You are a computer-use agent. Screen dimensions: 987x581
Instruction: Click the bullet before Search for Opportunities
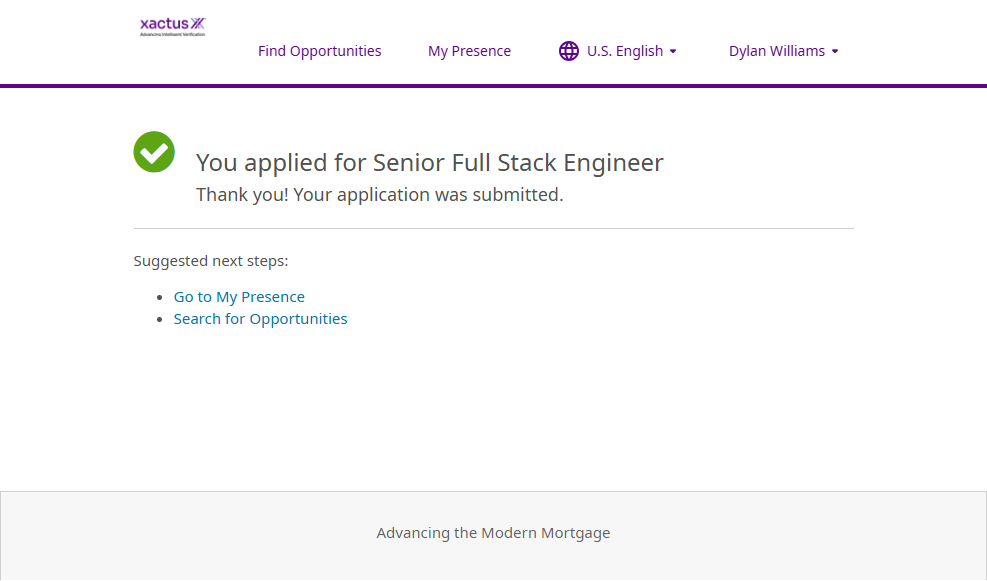coord(160,320)
